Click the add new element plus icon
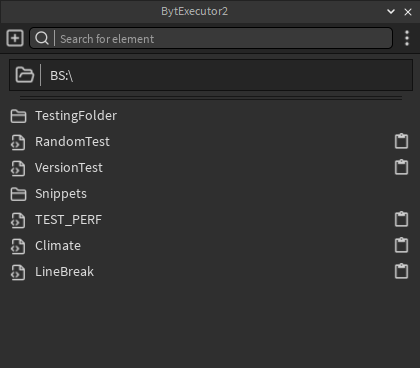Screen dimensions: 420x368 (x=15, y=38)
